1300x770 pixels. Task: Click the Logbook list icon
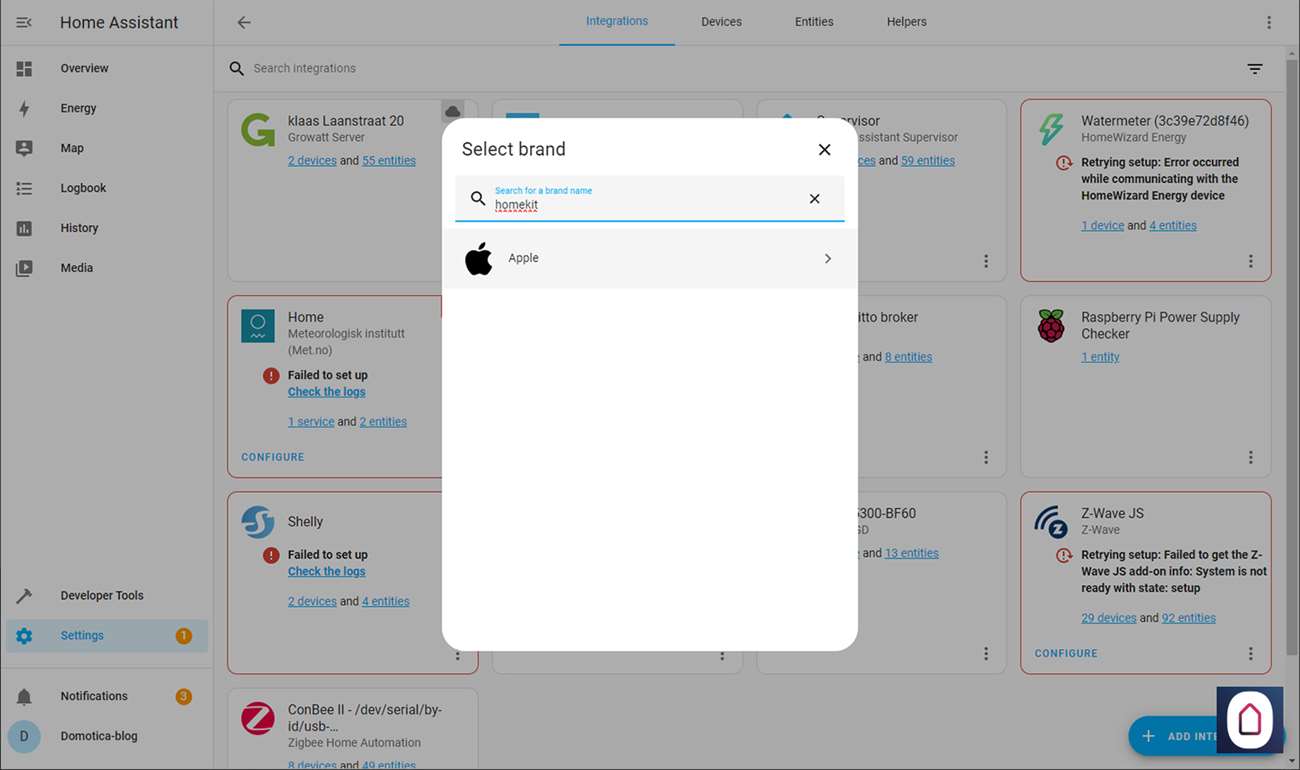point(24,188)
